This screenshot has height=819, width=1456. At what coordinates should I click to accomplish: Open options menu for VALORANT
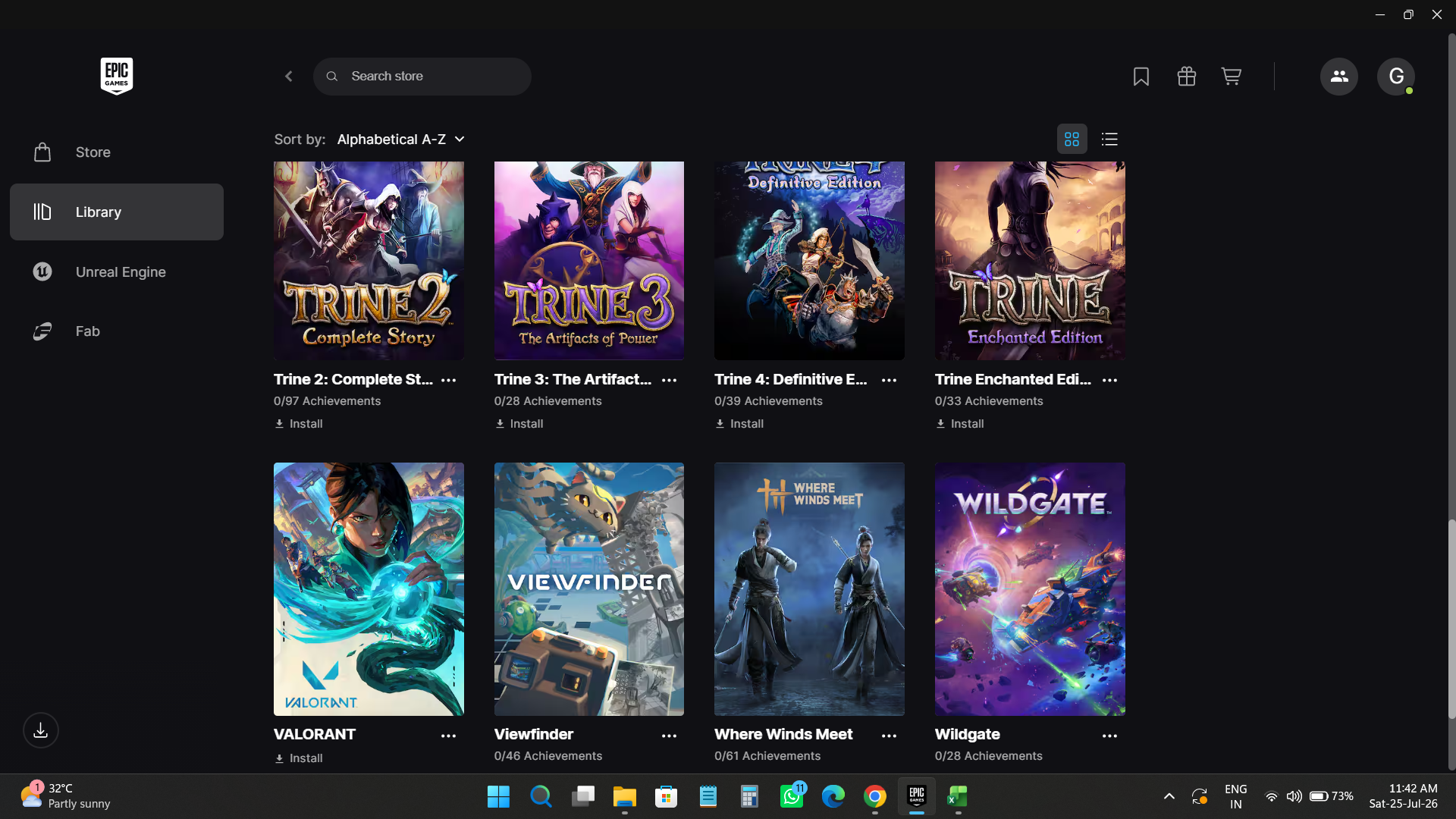[449, 736]
